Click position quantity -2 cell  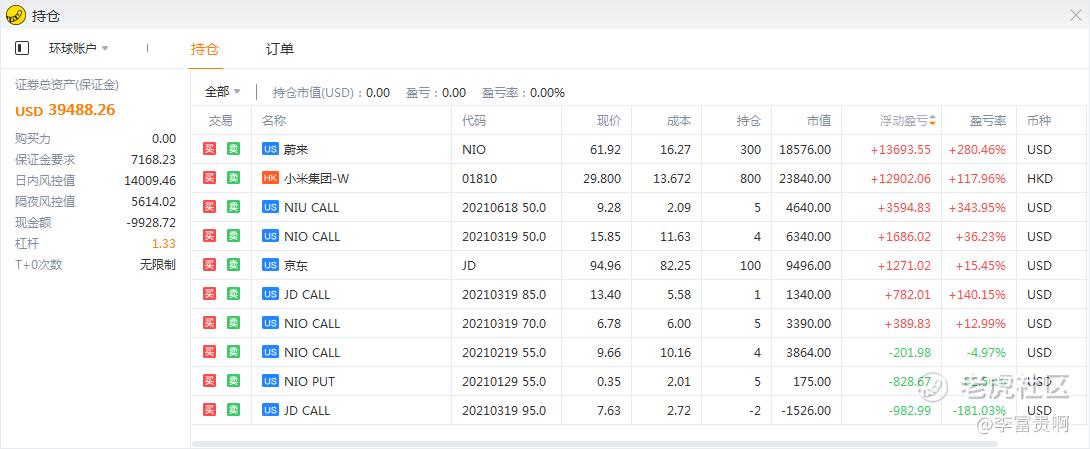(x=755, y=411)
